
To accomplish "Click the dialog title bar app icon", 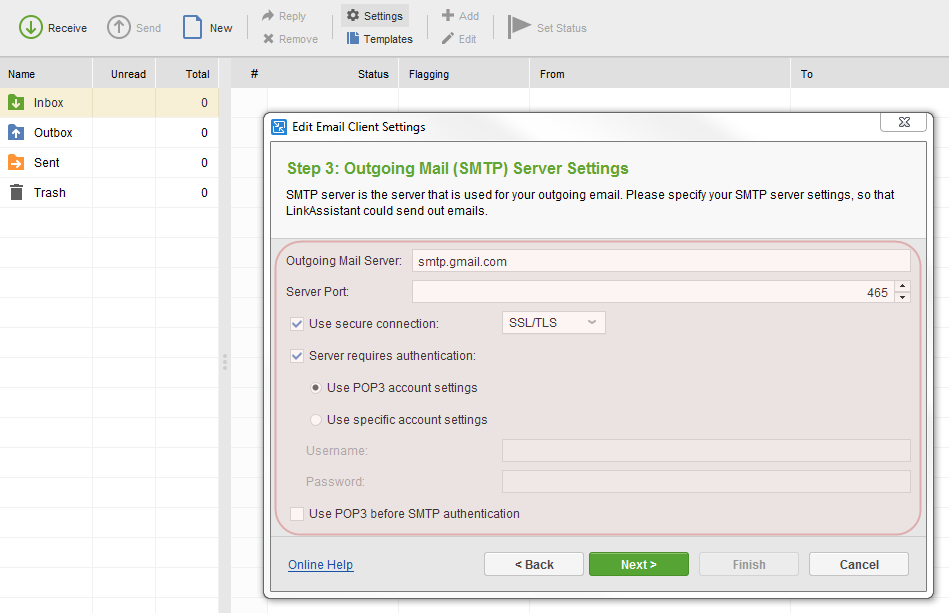I will (279, 127).
